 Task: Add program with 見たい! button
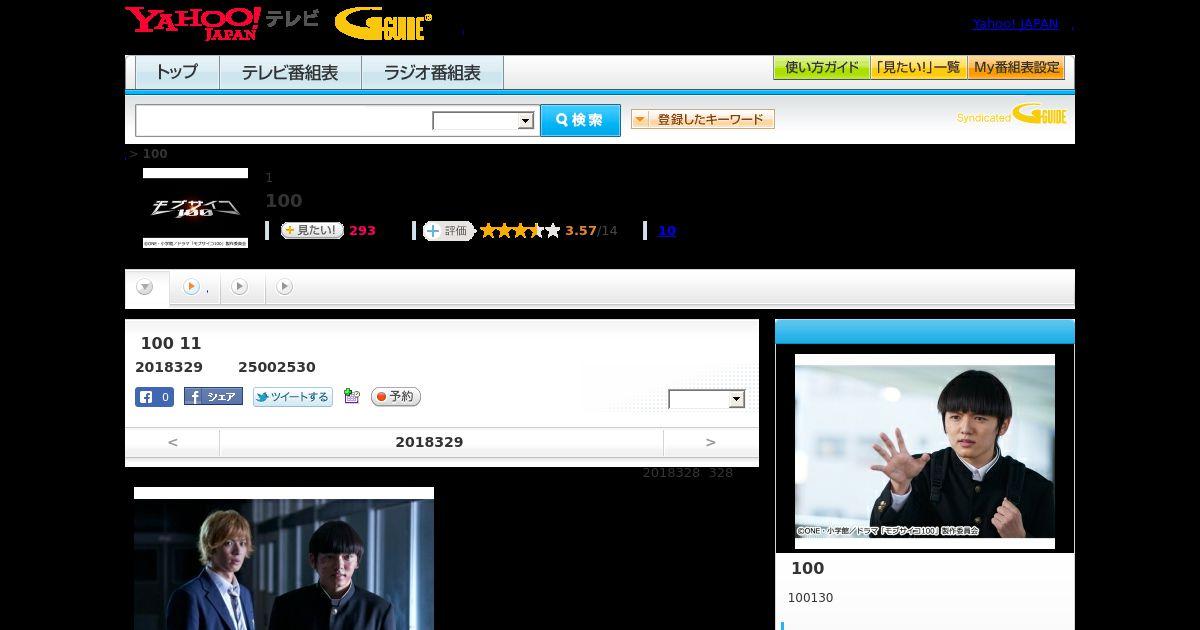click(312, 230)
